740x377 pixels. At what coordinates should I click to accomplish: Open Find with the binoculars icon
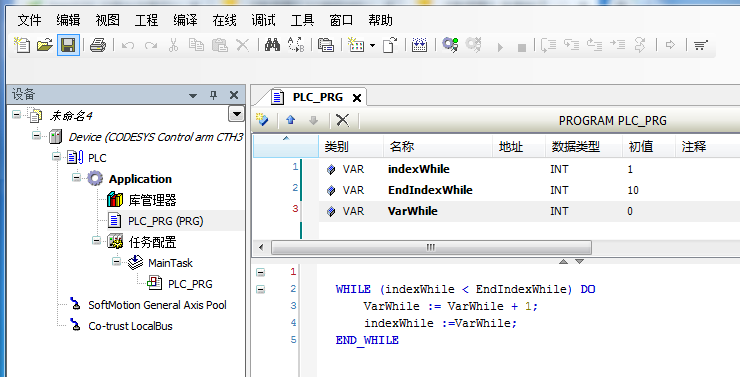click(272, 45)
